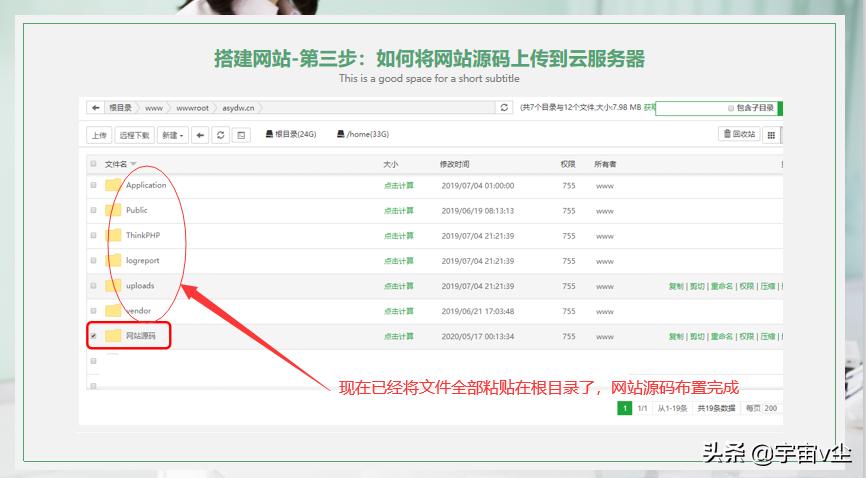866x478 pixels.
Task: Click 剪切 in the 网站源码 row
Action: click(697, 336)
